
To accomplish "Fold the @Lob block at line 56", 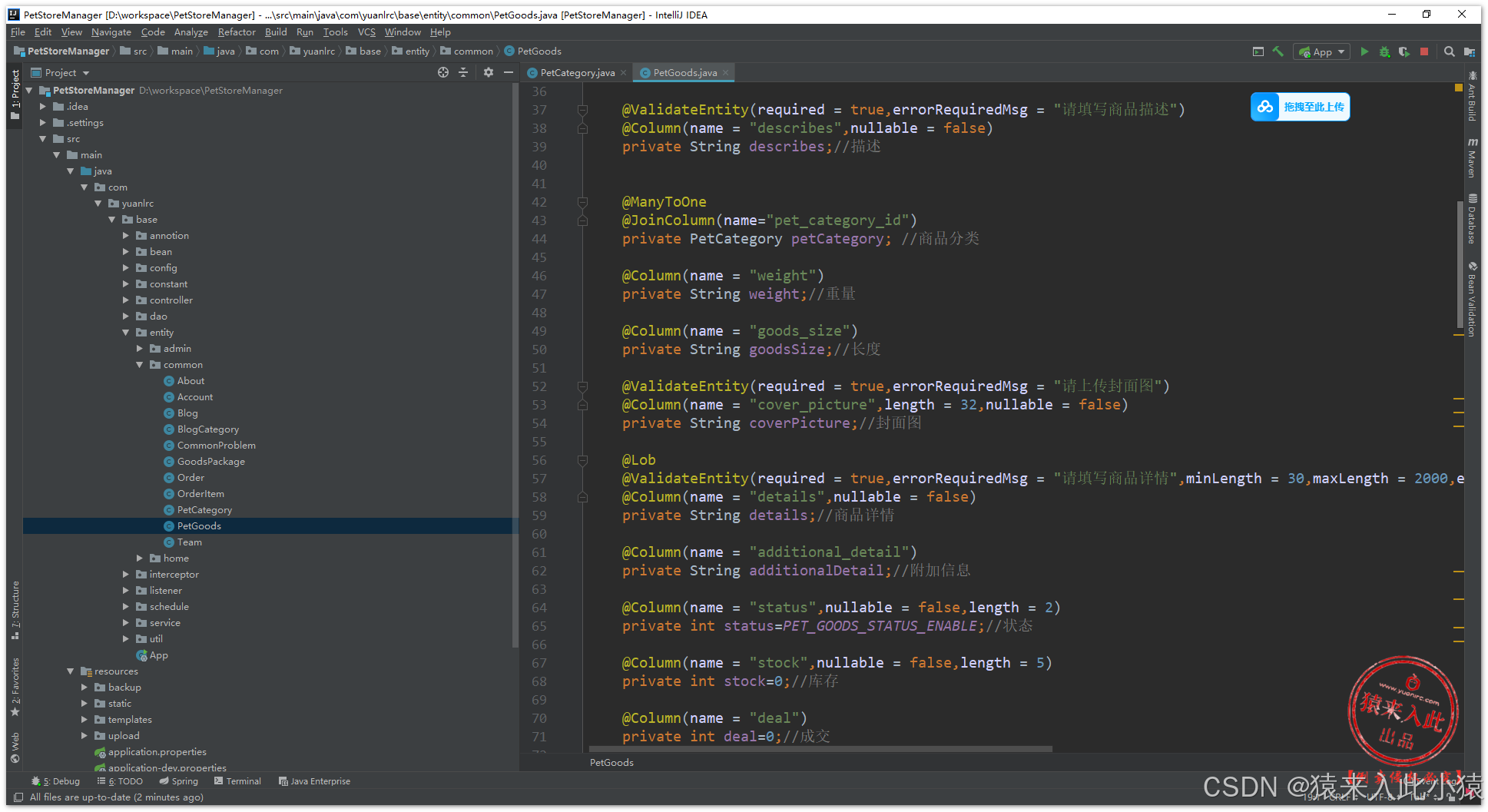I will (582, 460).
